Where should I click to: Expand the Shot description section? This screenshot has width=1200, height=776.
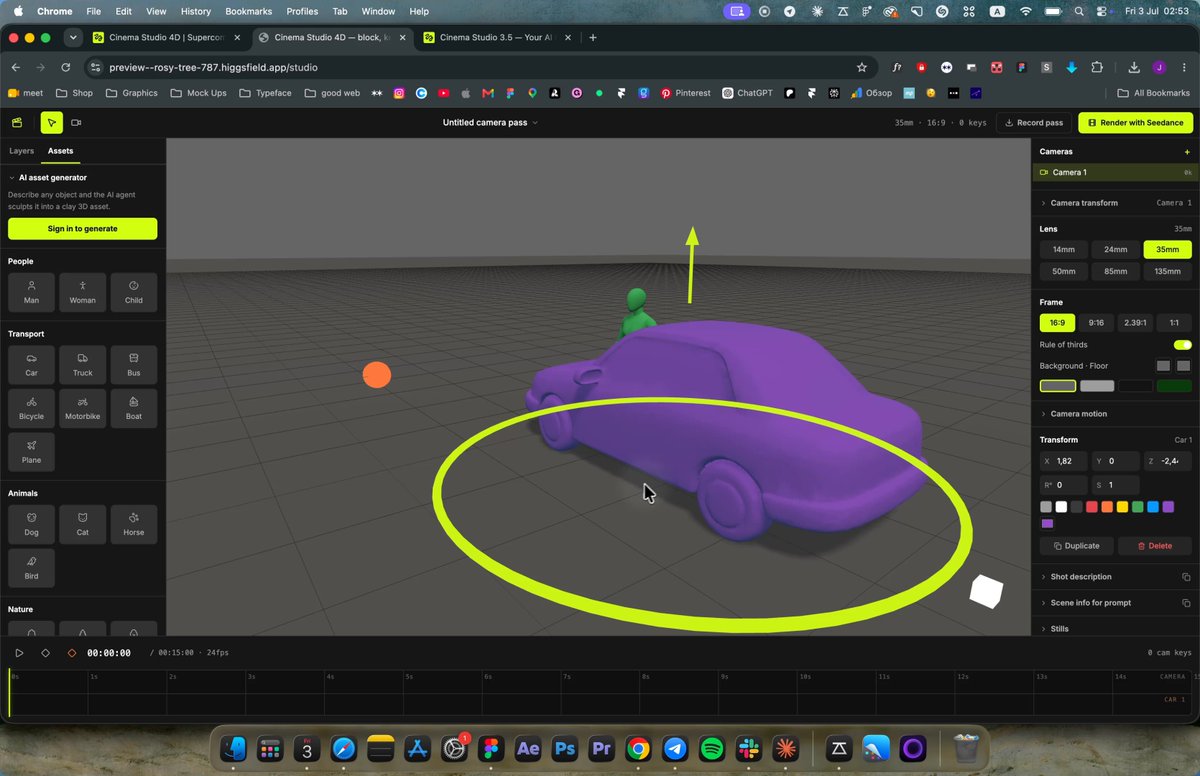pyautogui.click(x=1080, y=577)
